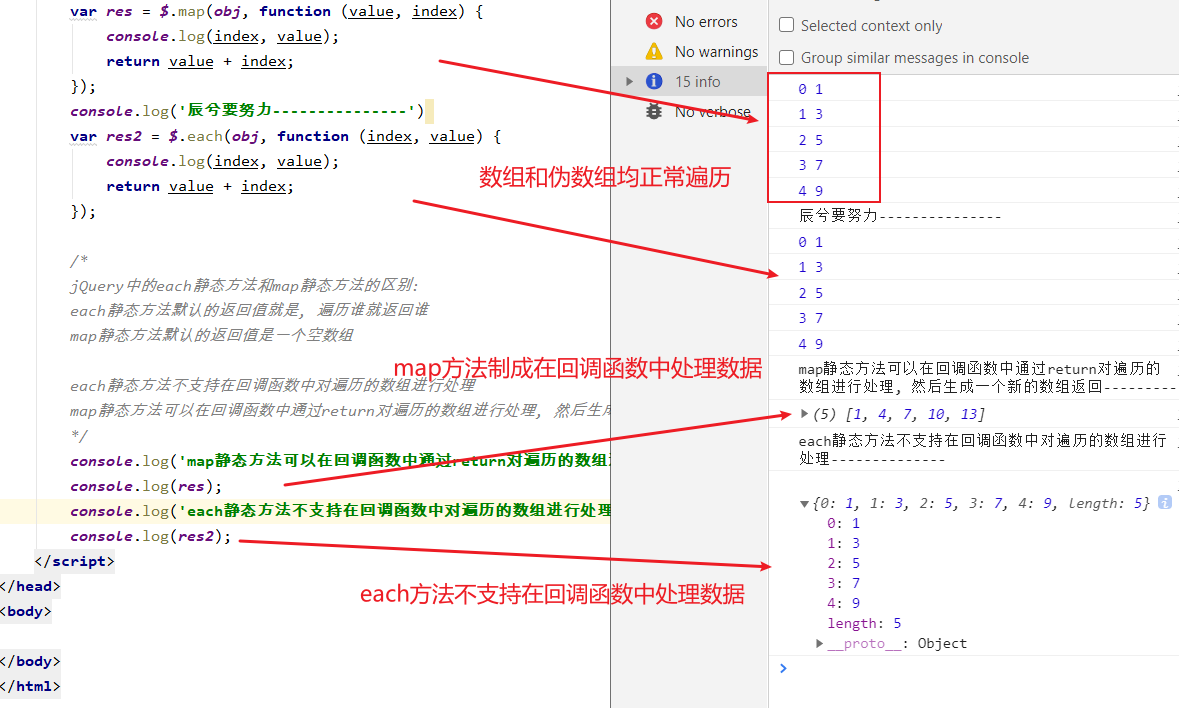Click the red No errors icon
The width and height of the screenshot is (1179, 708).
point(654,21)
